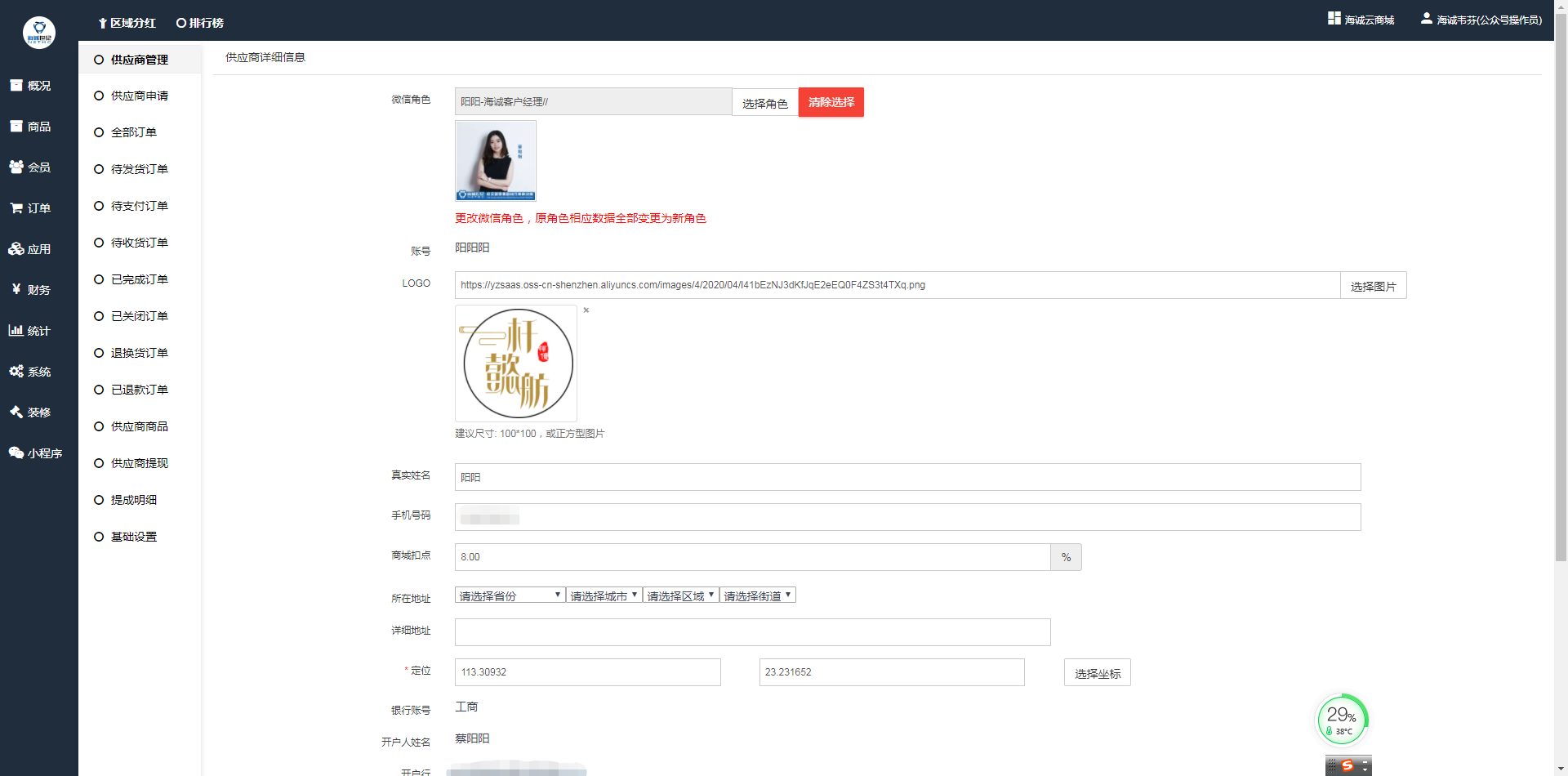Click the 选择坐标 button
This screenshot has width=1568, height=776.
click(x=1098, y=672)
